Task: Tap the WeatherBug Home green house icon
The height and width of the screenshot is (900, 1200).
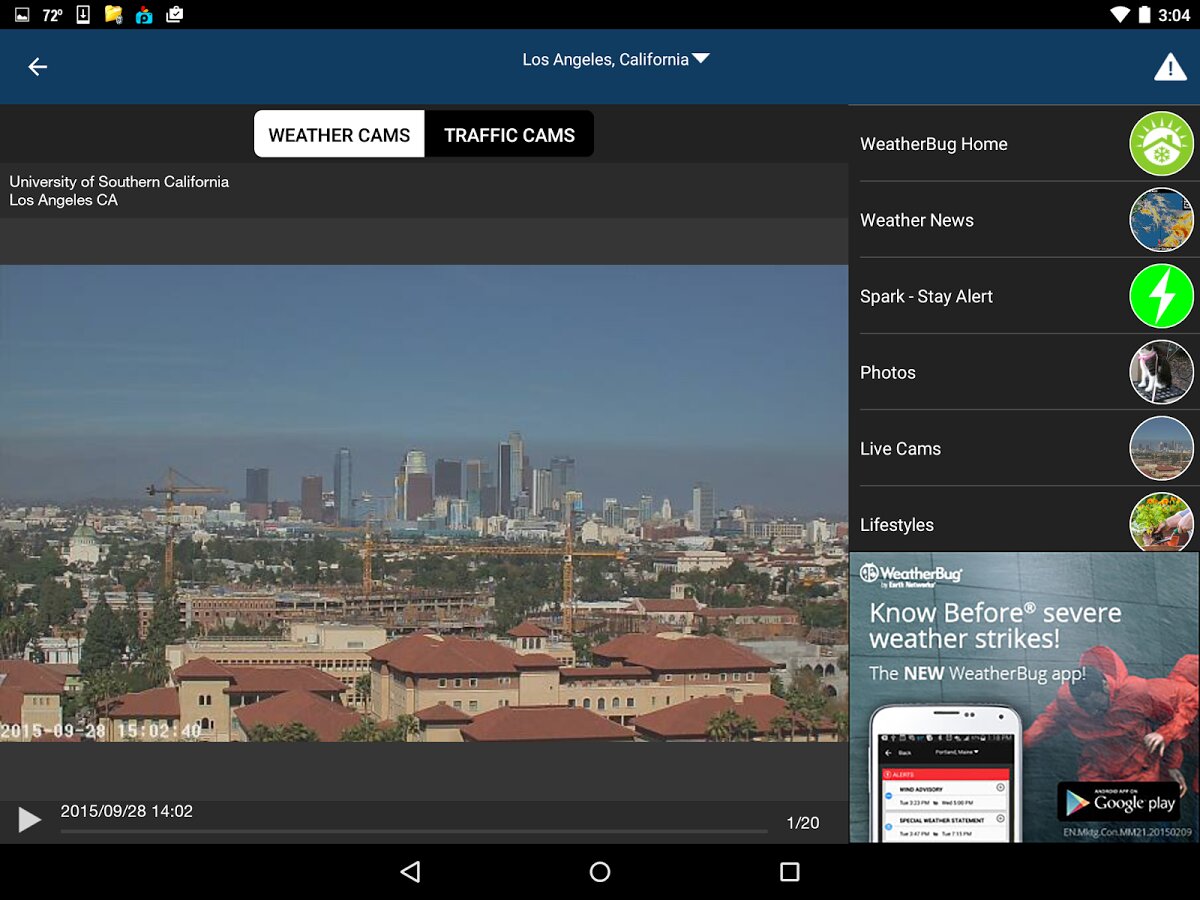Action: pos(1161,144)
